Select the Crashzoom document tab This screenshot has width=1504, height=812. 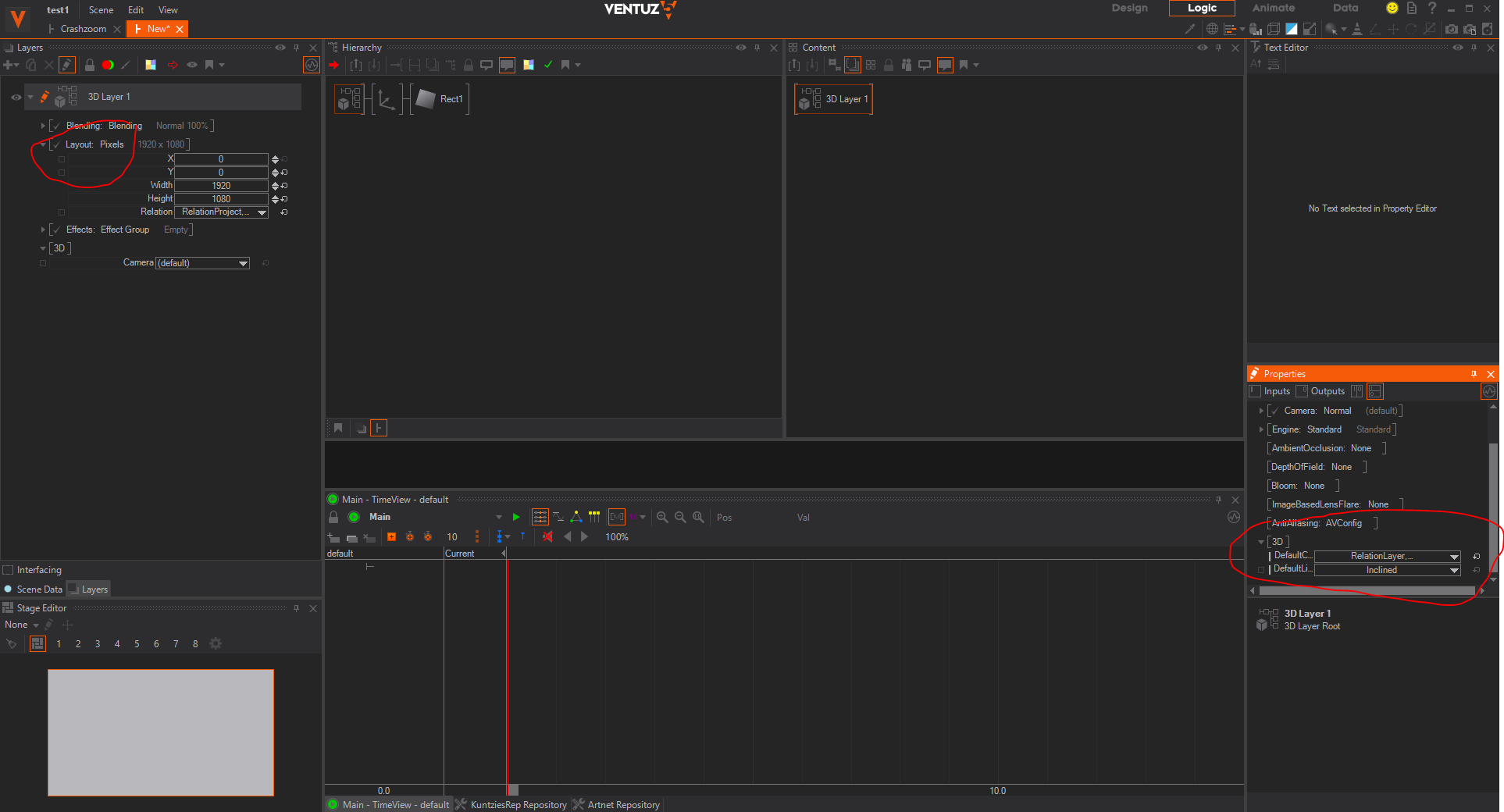coord(83,29)
